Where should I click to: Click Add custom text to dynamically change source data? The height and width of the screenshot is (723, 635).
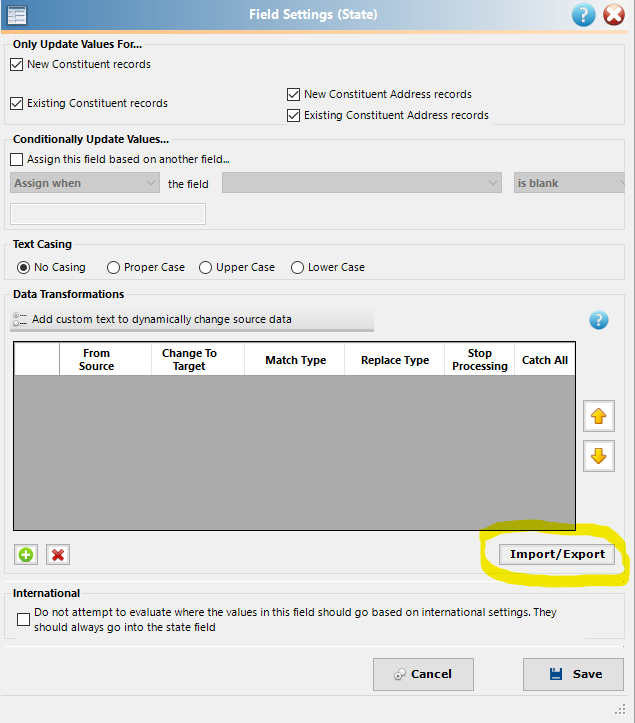(192, 320)
